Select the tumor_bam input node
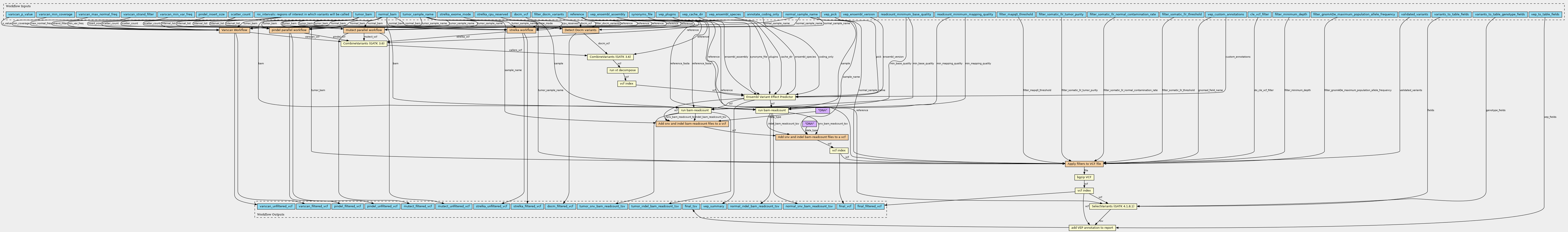Image resolution: width=1568 pixels, height=232 pixels. tap(363, 14)
